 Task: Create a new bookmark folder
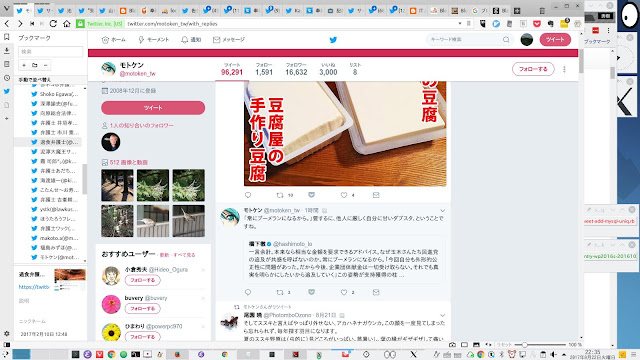pyautogui.click(x=35, y=65)
